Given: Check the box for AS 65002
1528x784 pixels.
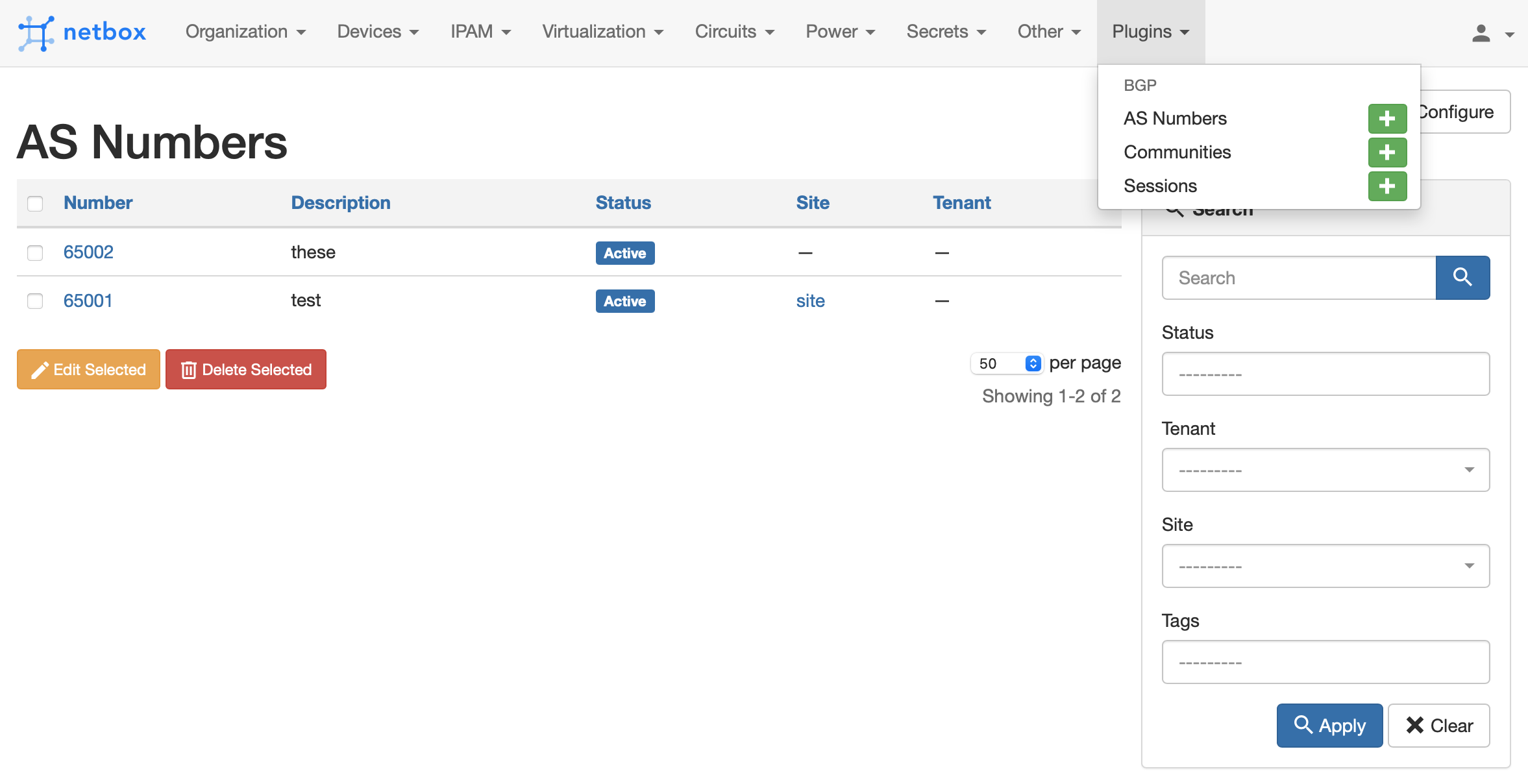Looking at the screenshot, I should 35,252.
